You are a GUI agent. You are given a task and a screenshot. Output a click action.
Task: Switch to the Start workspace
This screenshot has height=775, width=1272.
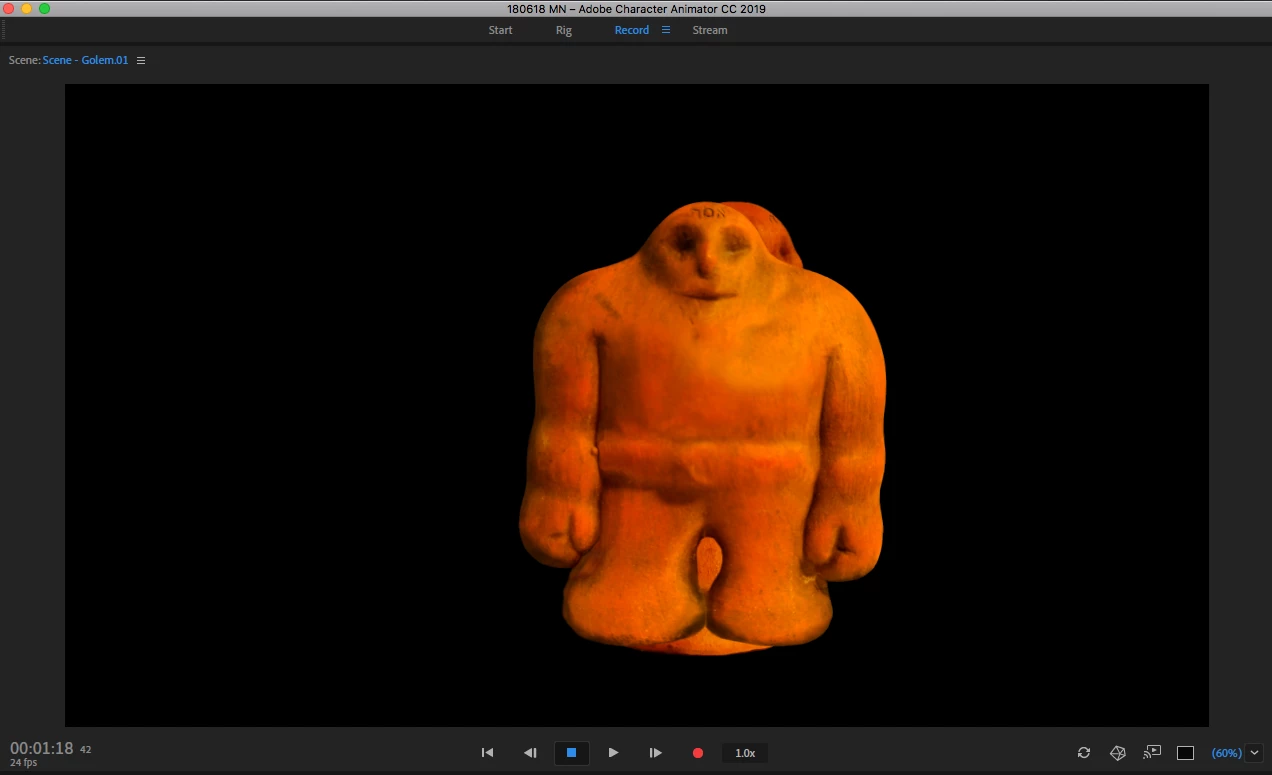500,30
